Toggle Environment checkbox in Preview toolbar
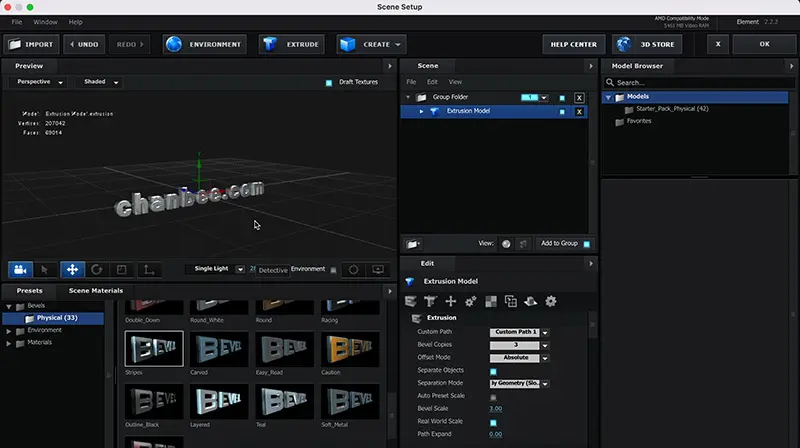Image resolution: width=800 pixels, height=448 pixels. pyautogui.click(x=333, y=270)
